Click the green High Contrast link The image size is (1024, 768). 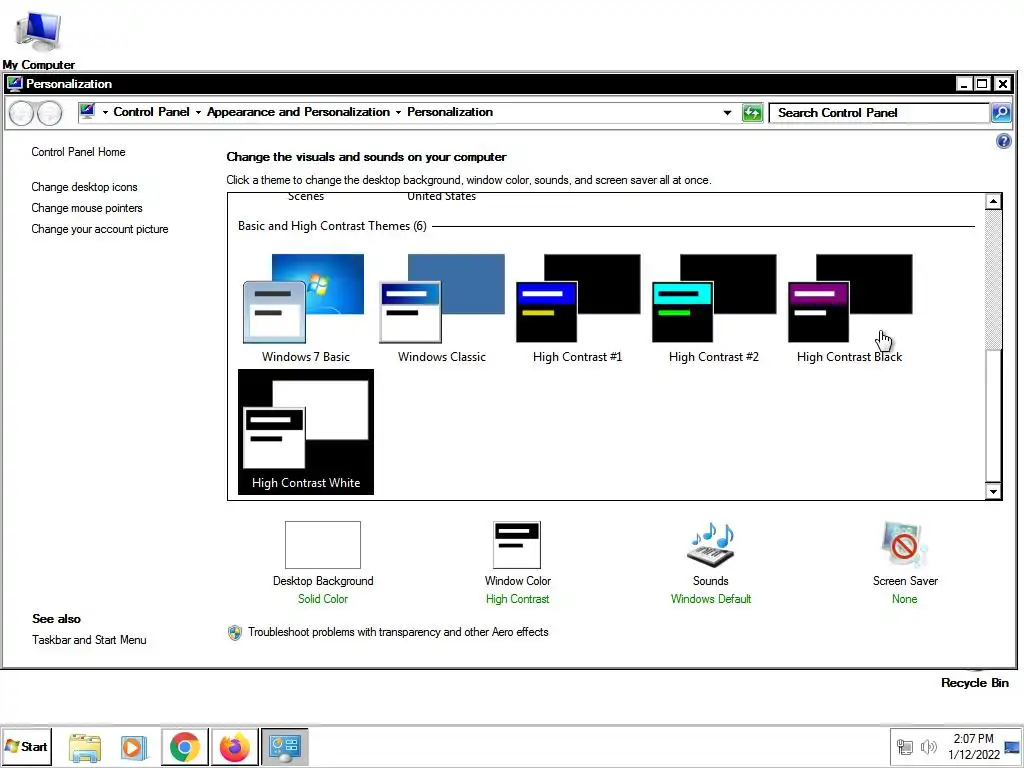click(x=517, y=599)
